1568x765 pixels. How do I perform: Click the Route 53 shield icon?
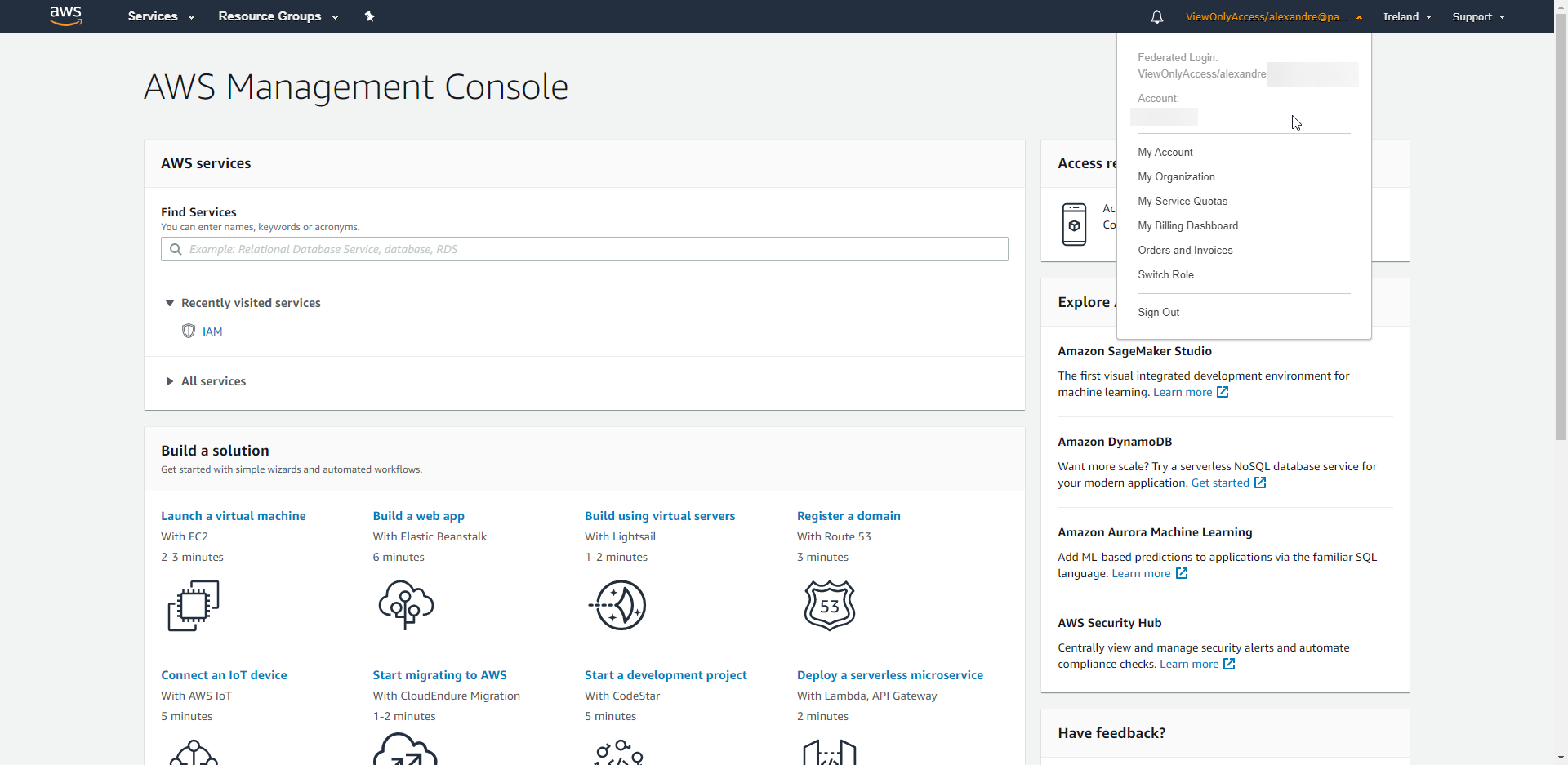[x=830, y=605]
